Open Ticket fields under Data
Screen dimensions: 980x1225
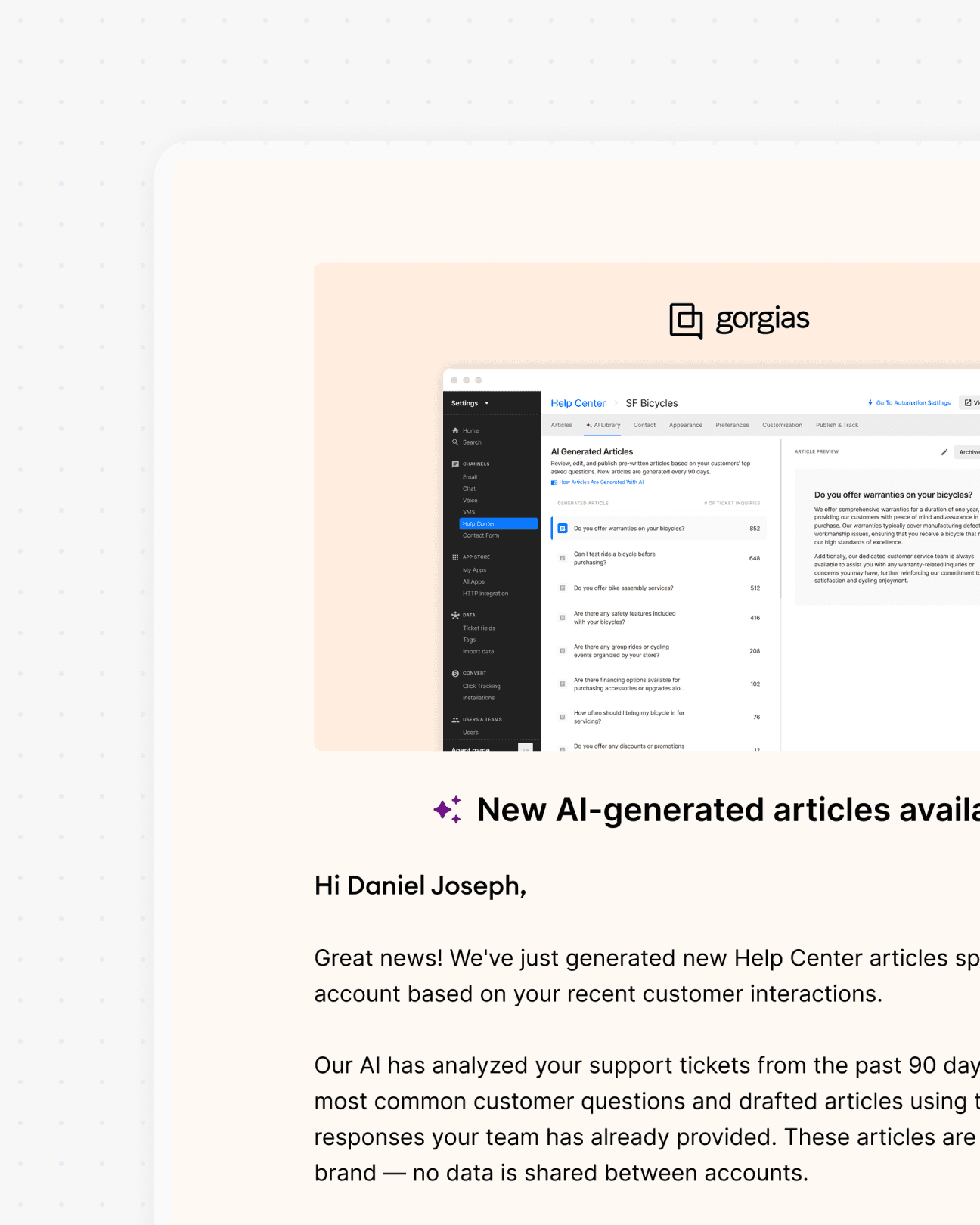(479, 628)
